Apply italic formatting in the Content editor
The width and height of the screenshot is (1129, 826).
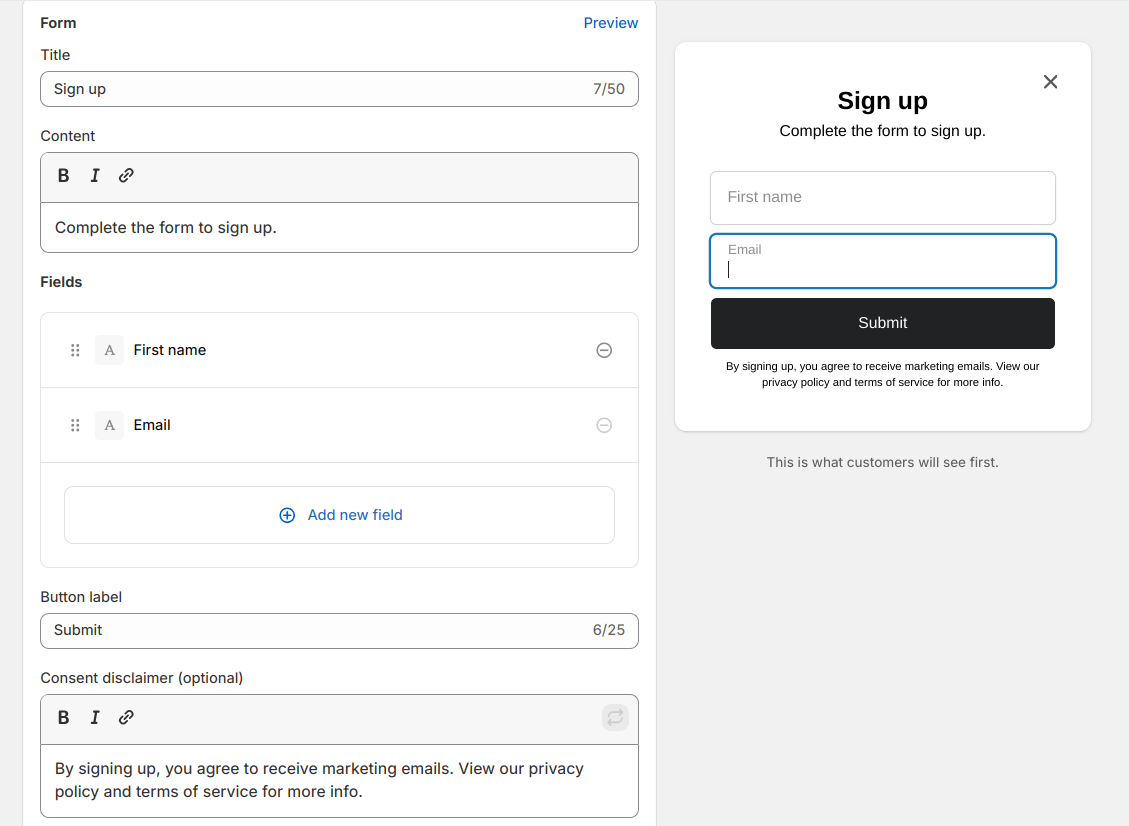[x=94, y=175]
